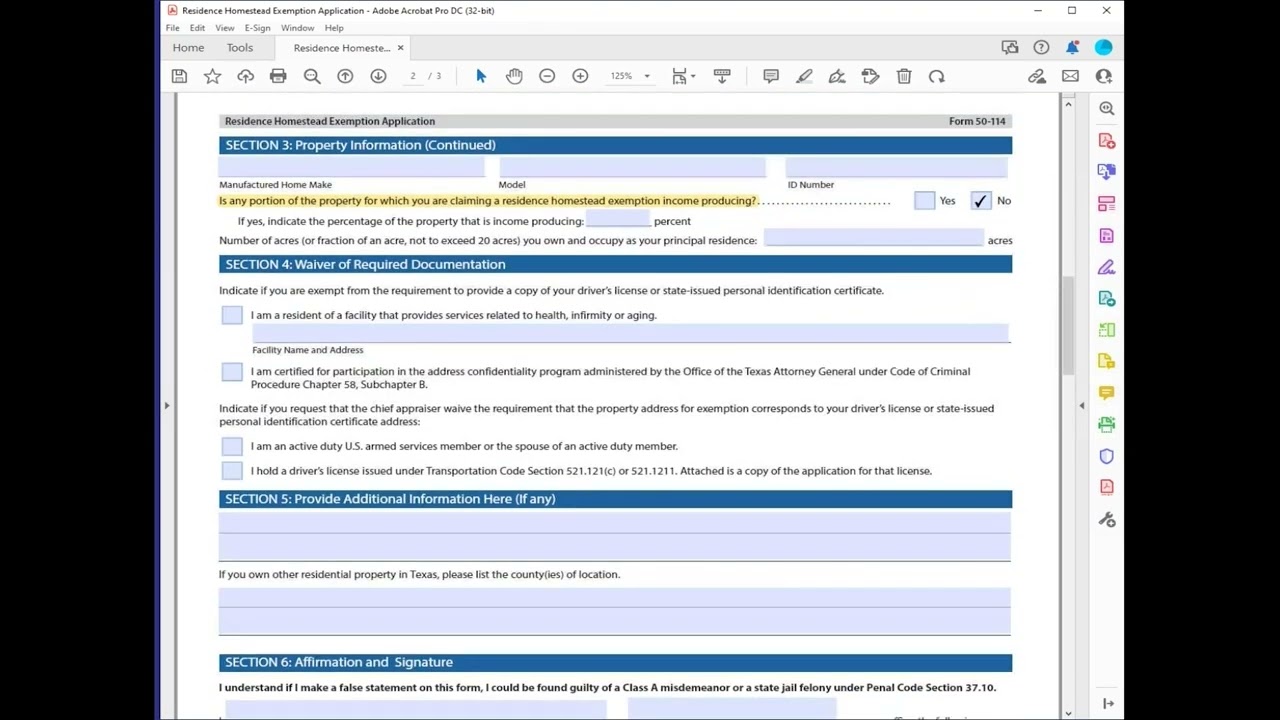Send the file by email envelope icon

[1070, 76]
